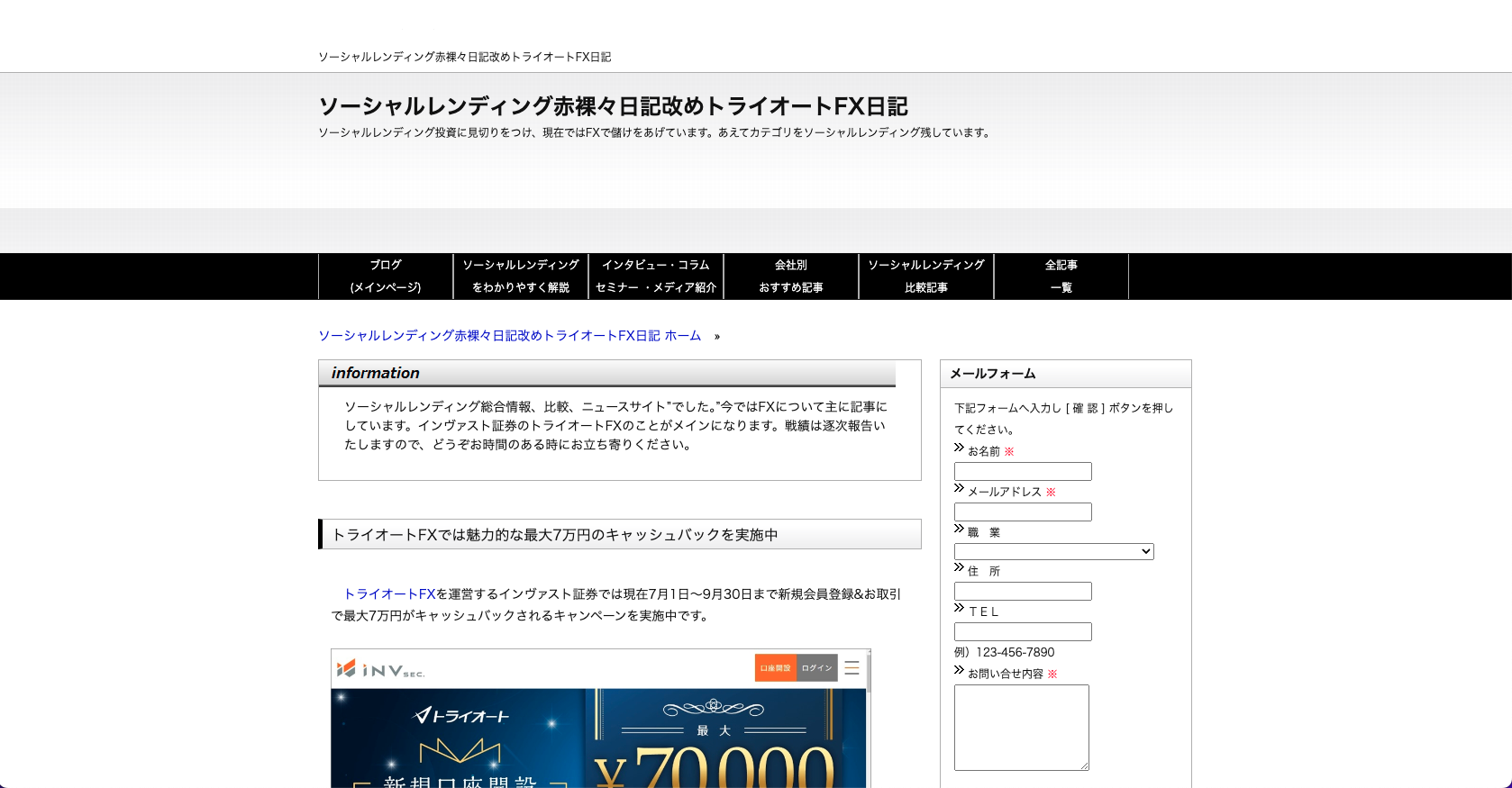Click the メールアドレス input field
1512x788 pixels.
(x=1023, y=512)
